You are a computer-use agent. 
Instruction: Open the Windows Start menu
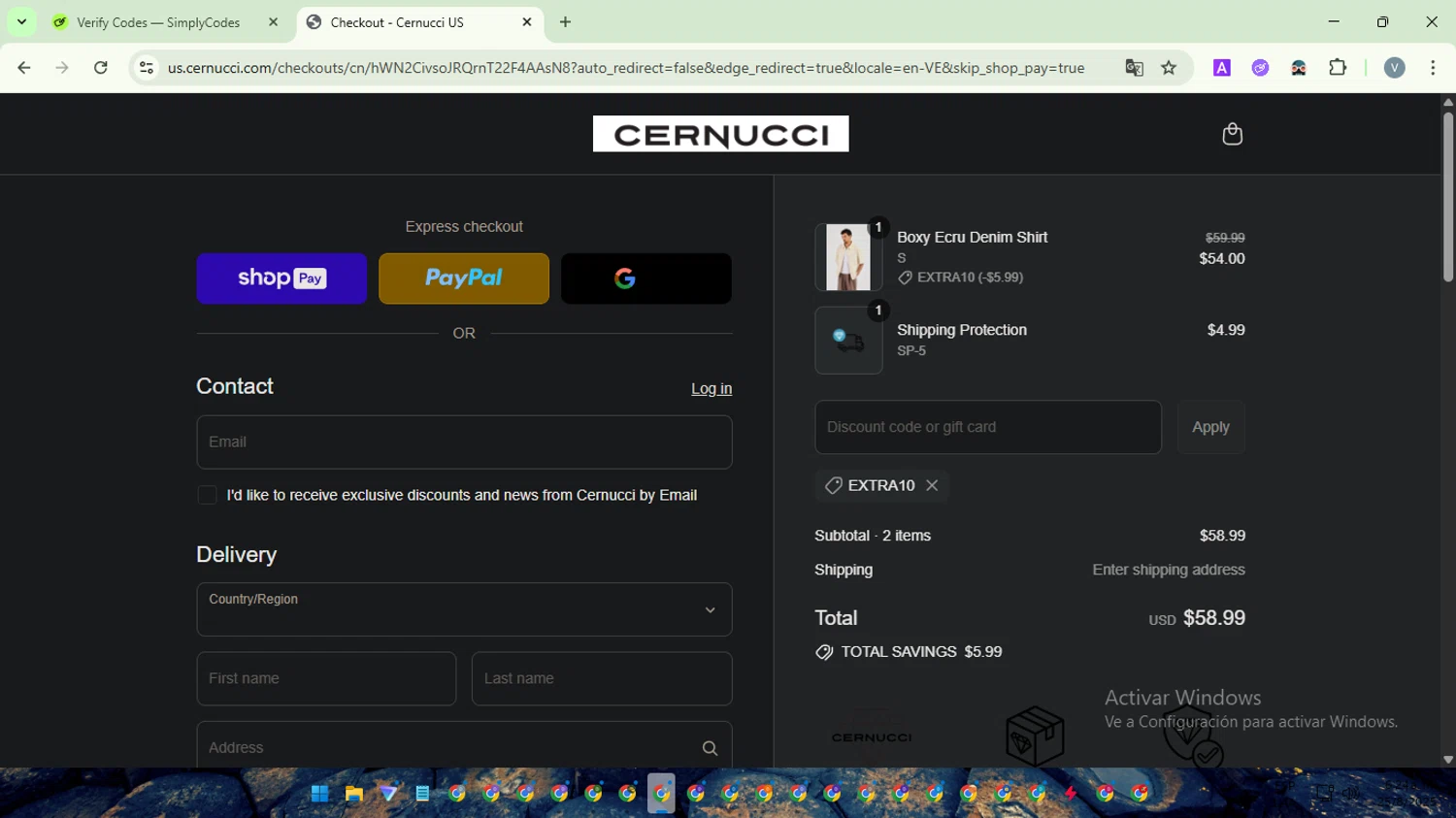coord(319,794)
